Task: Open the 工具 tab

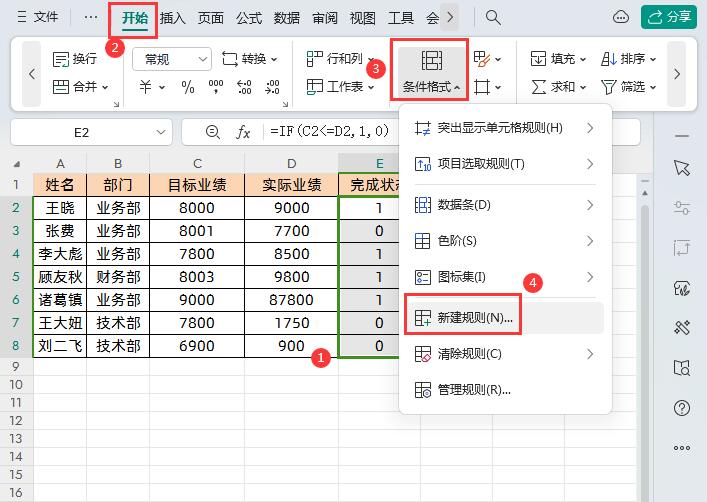Action: point(401,18)
